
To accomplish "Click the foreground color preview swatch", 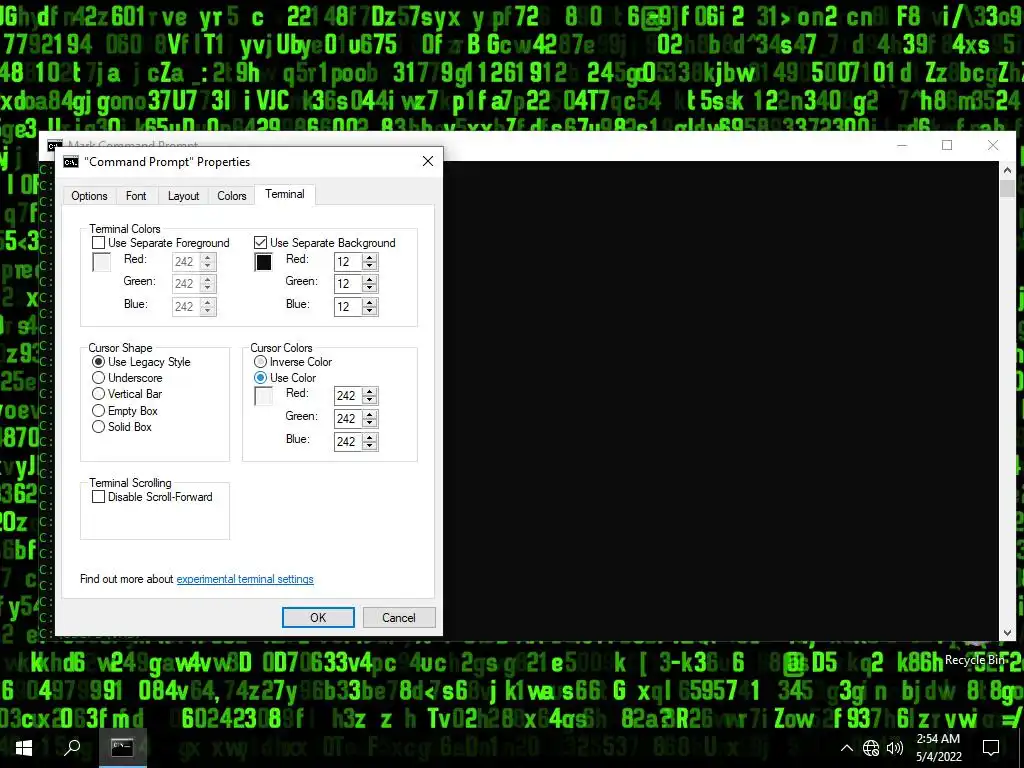I will [x=102, y=263].
